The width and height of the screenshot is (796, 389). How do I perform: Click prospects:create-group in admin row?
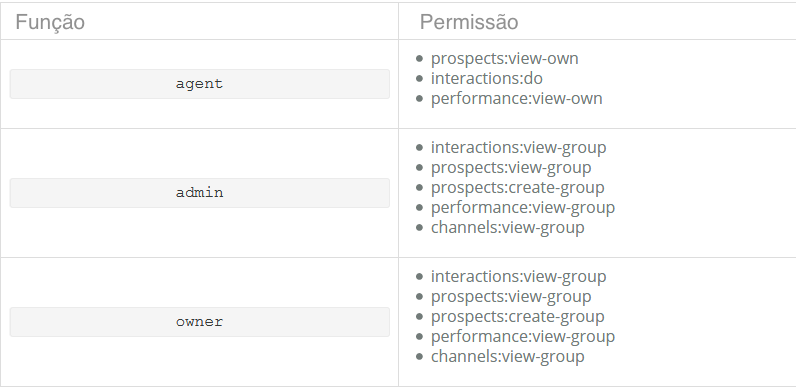click(x=517, y=187)
